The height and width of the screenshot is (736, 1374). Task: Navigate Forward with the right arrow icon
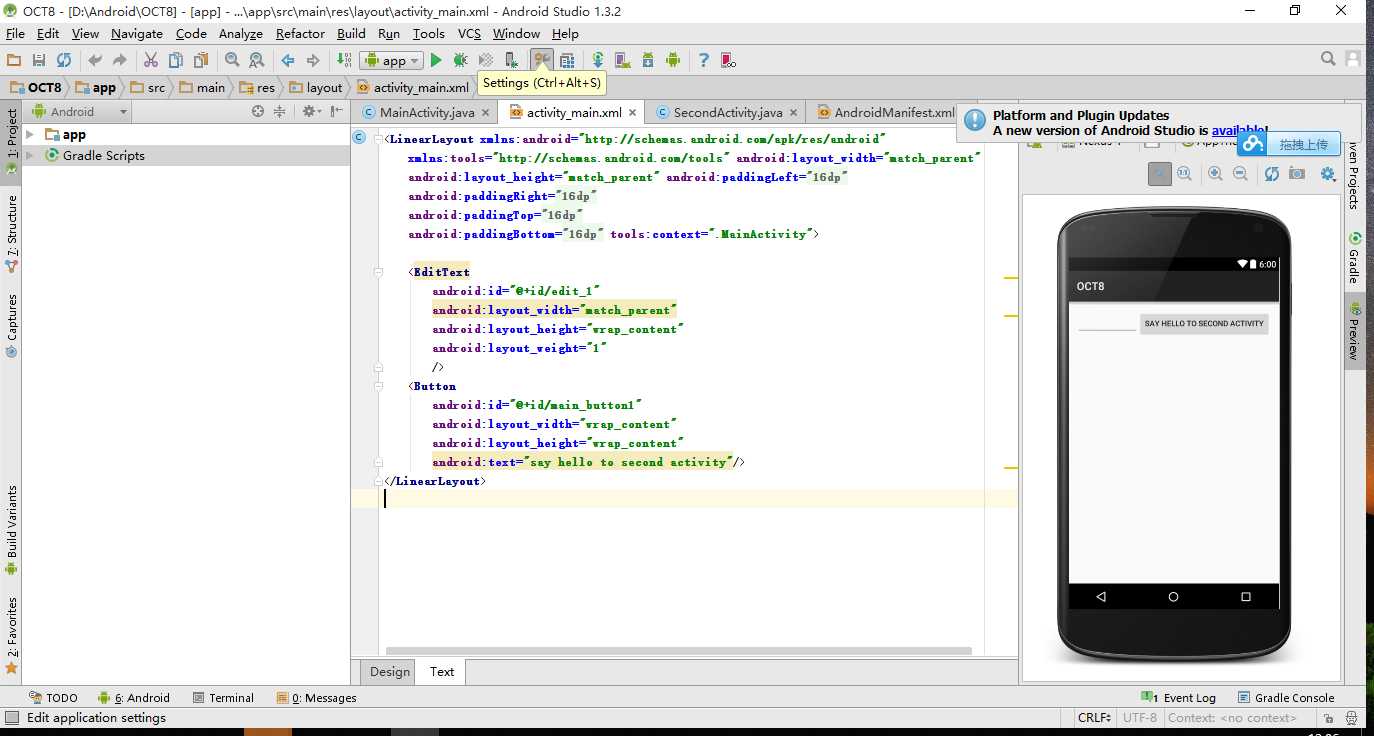(313, 60)
